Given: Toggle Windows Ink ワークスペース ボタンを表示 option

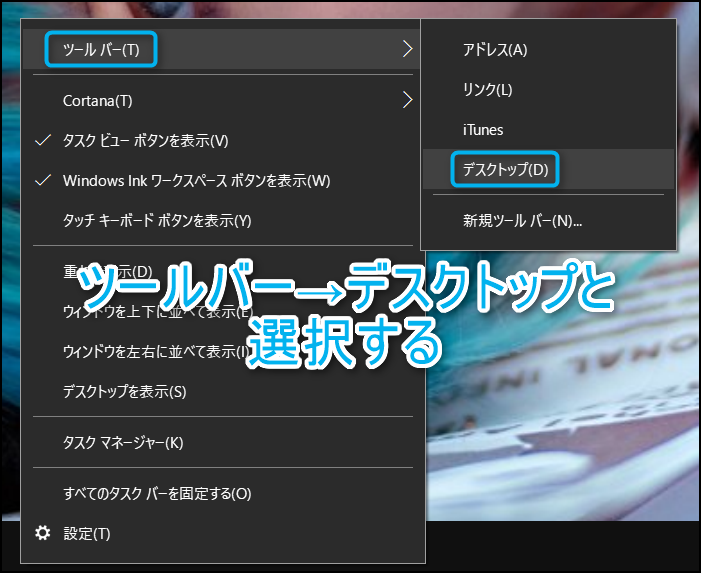Looking at the screenshot, I should pos(196,181).
